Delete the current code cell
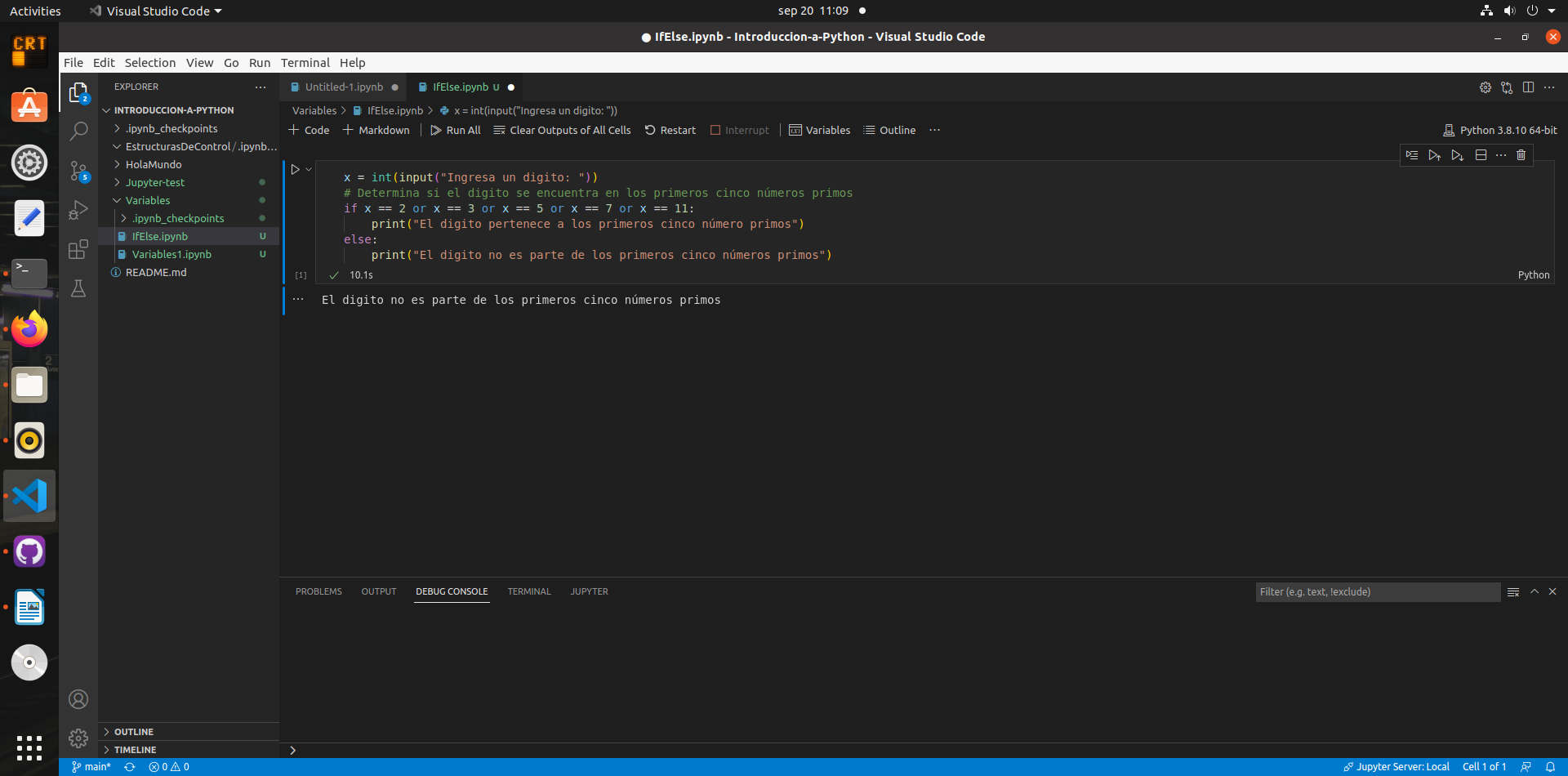This screenshot has height=776, width=1568. [x=1521, y=155]
